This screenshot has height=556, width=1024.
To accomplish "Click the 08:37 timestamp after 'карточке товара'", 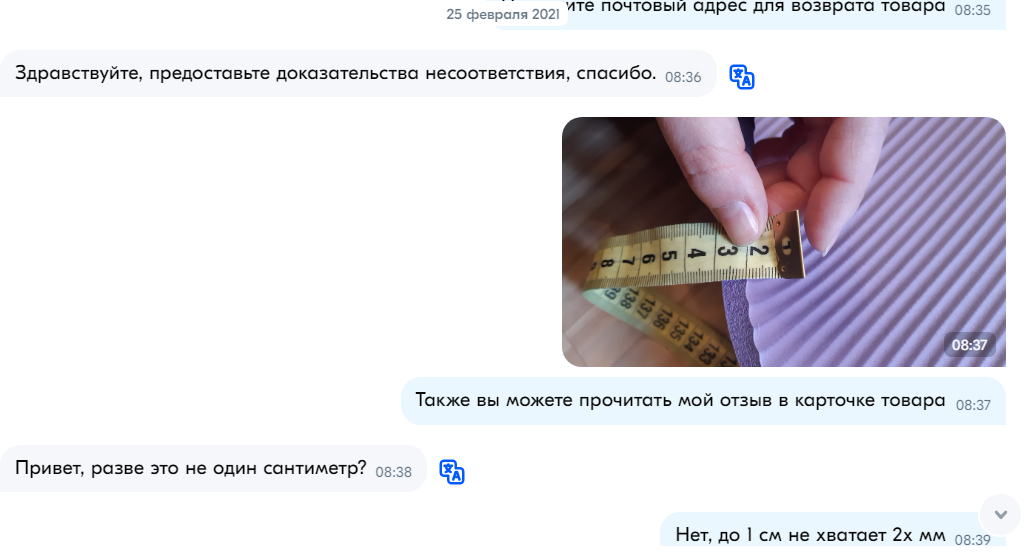I will click(x=973, y=405).
